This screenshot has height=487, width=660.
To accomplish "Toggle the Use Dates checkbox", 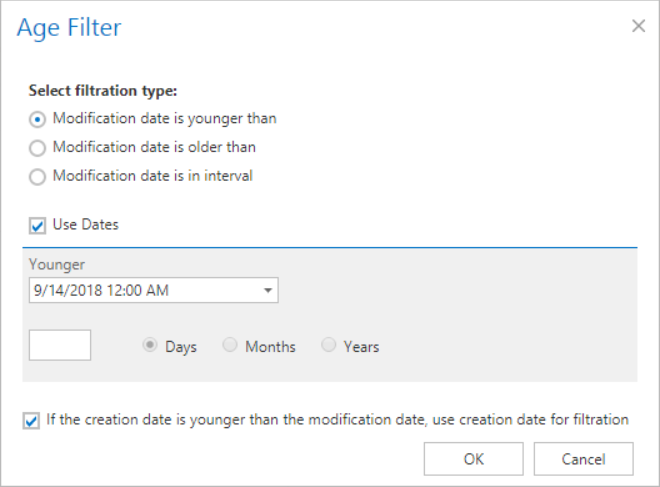I will pyautogui.click(x=38, y=226).
